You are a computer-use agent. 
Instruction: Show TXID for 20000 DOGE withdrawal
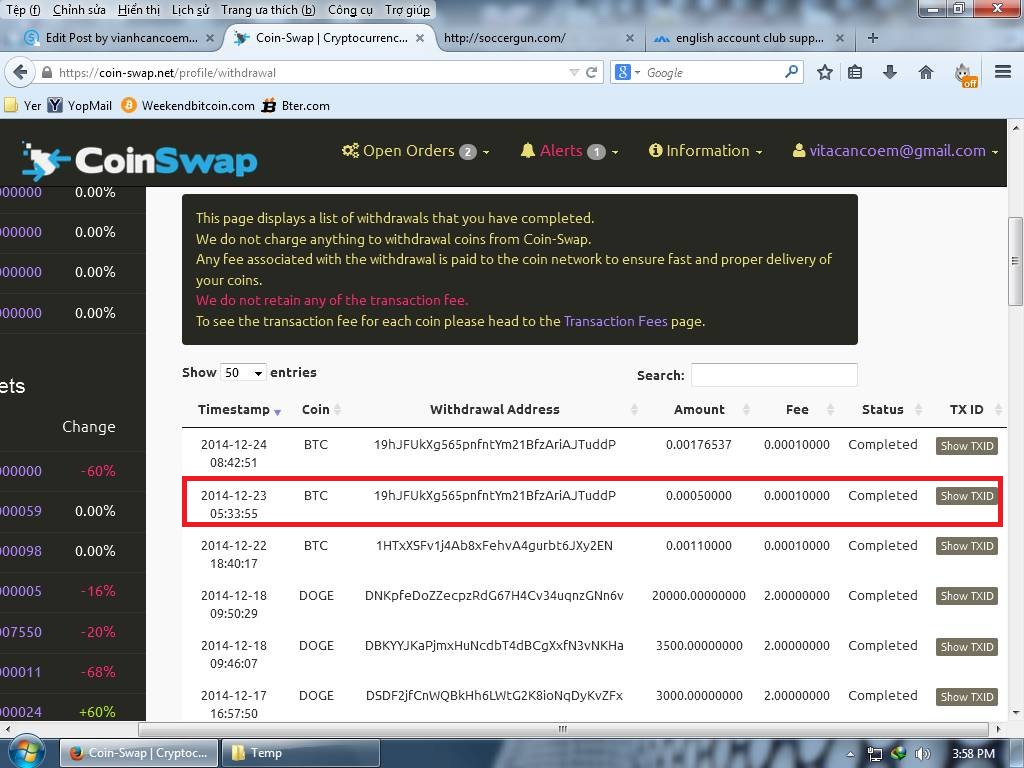(x=967, y=596)
